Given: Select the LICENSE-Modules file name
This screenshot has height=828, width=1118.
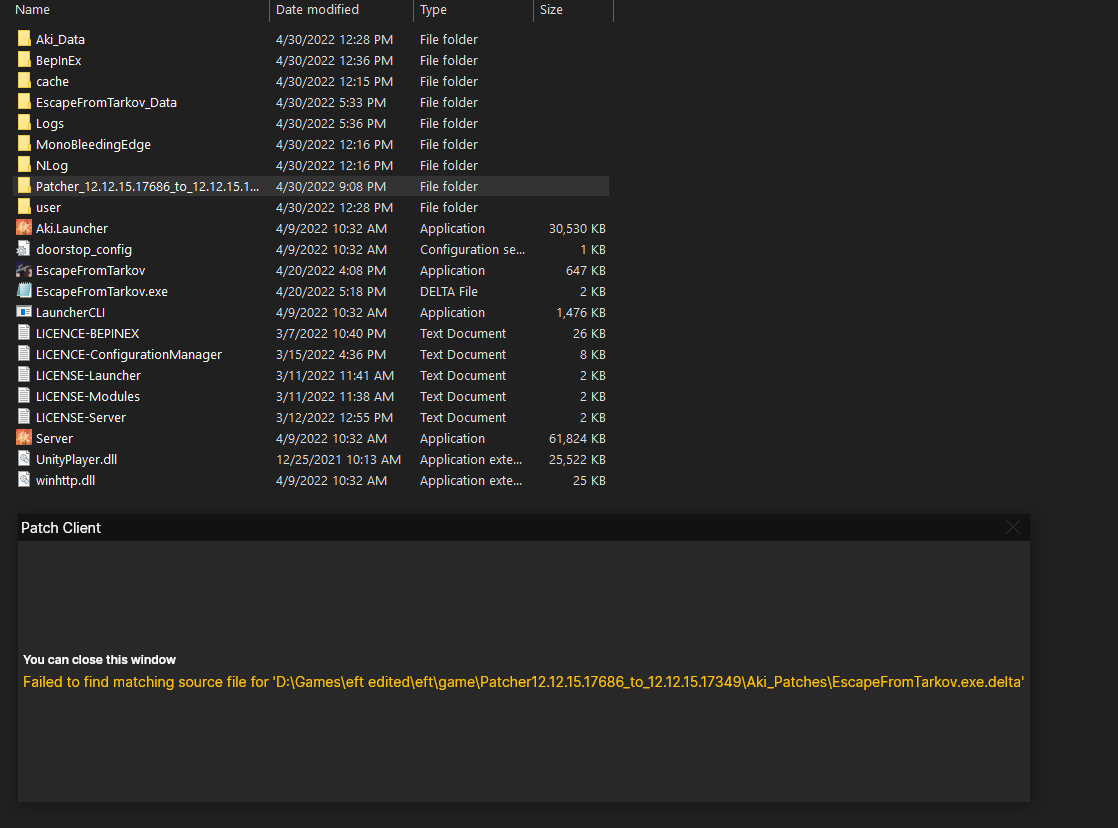Looking at the screenshot, I should click(x=88, y=397).
